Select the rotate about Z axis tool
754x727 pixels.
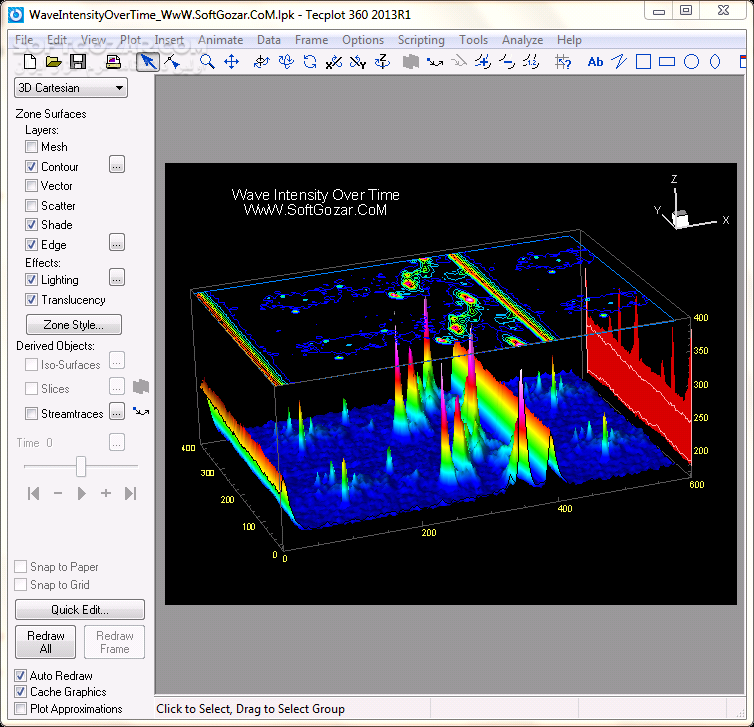pos(382,62)
